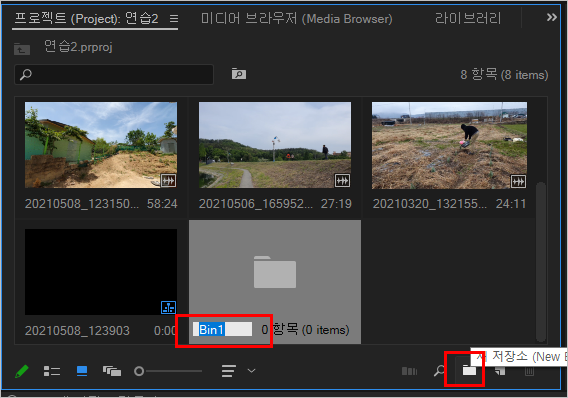Viewport: 568px width, 398px height.
Task: Switch to Freeform view
Action: pyautogui.click(x=112, y=371)
